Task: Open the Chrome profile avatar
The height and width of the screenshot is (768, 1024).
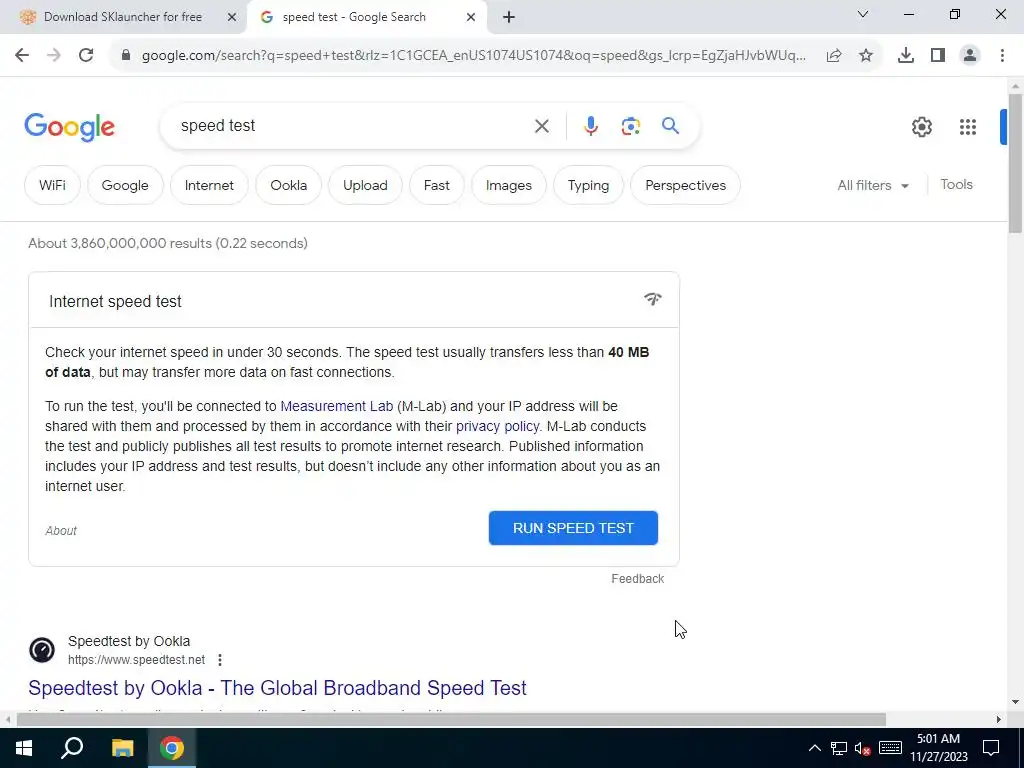Action: (970, 56)
